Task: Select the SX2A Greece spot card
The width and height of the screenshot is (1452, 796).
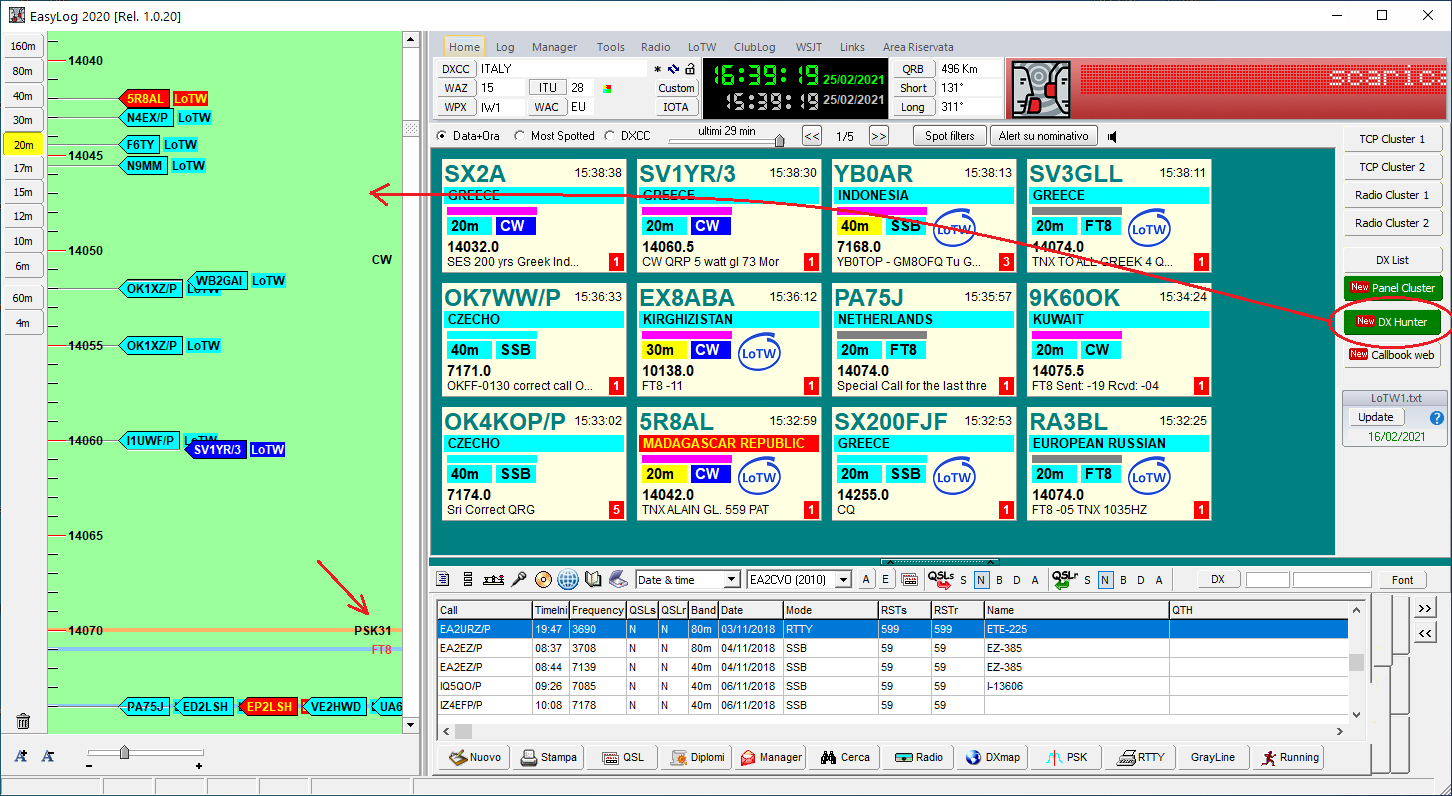Action: pyautogui.click(x=533, y=215)
